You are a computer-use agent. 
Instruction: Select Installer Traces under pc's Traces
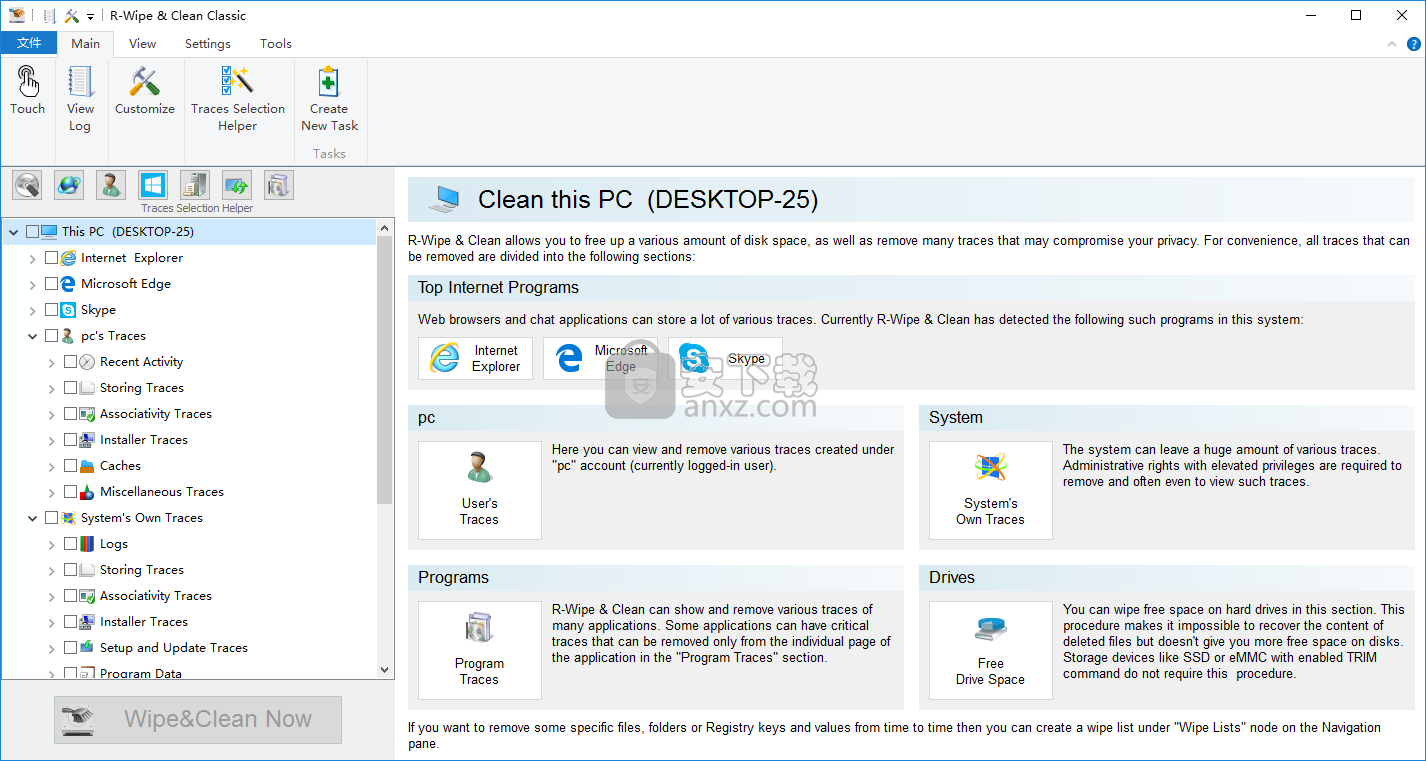(x=144, y=439)
